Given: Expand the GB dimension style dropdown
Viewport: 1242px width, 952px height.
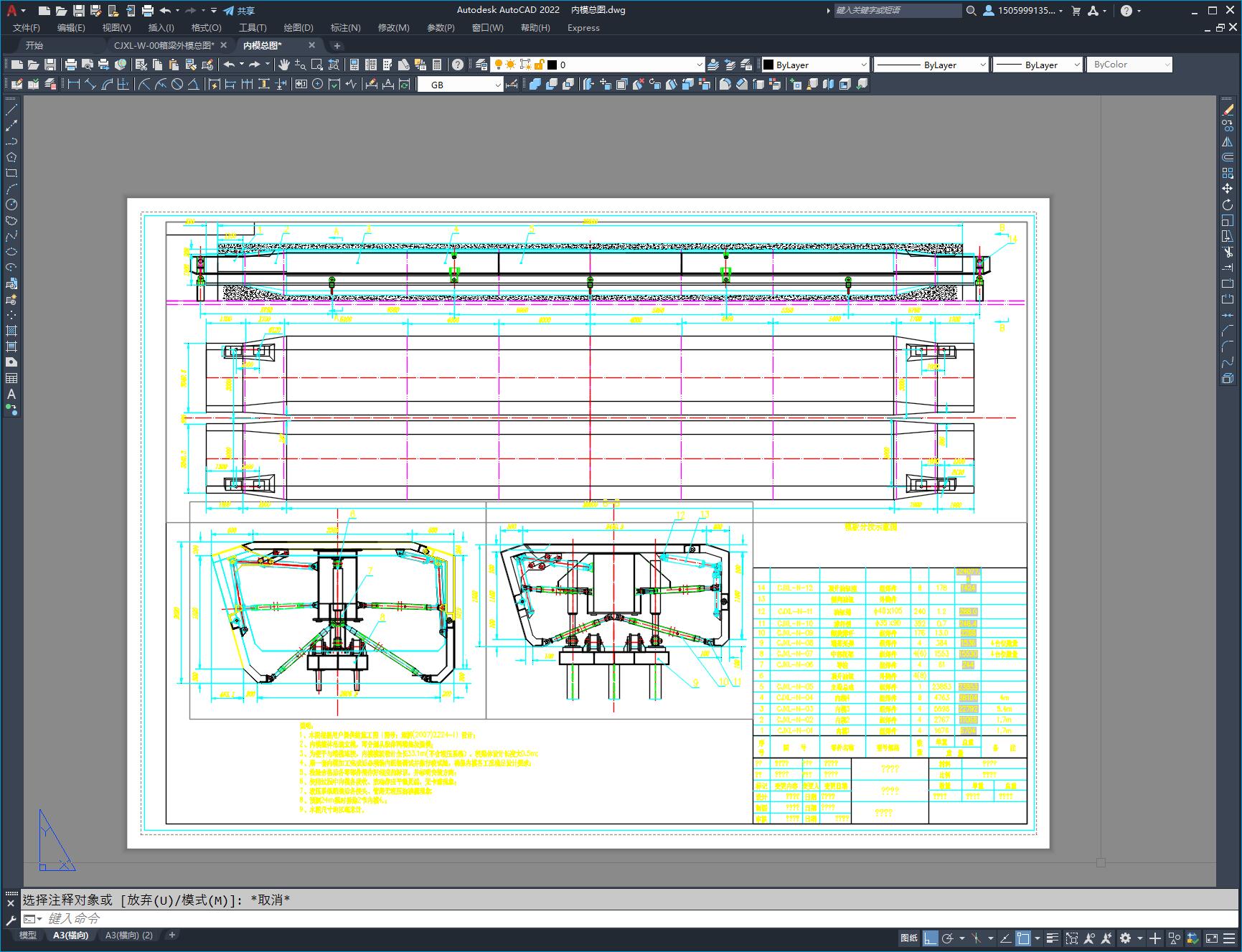Looking at the screenshot, I should pos(497,85).
